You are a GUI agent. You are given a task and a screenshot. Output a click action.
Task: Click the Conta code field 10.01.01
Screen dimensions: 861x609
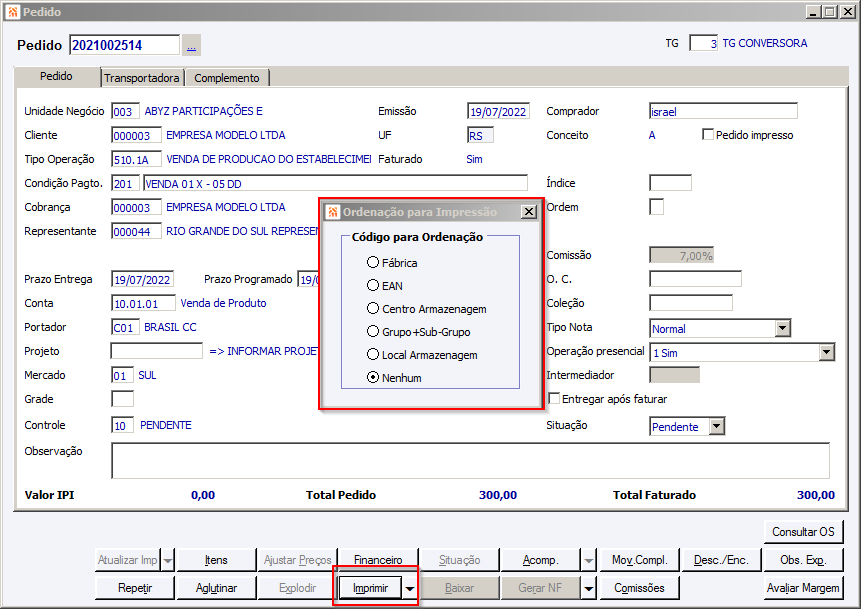[x=143, y=303]
